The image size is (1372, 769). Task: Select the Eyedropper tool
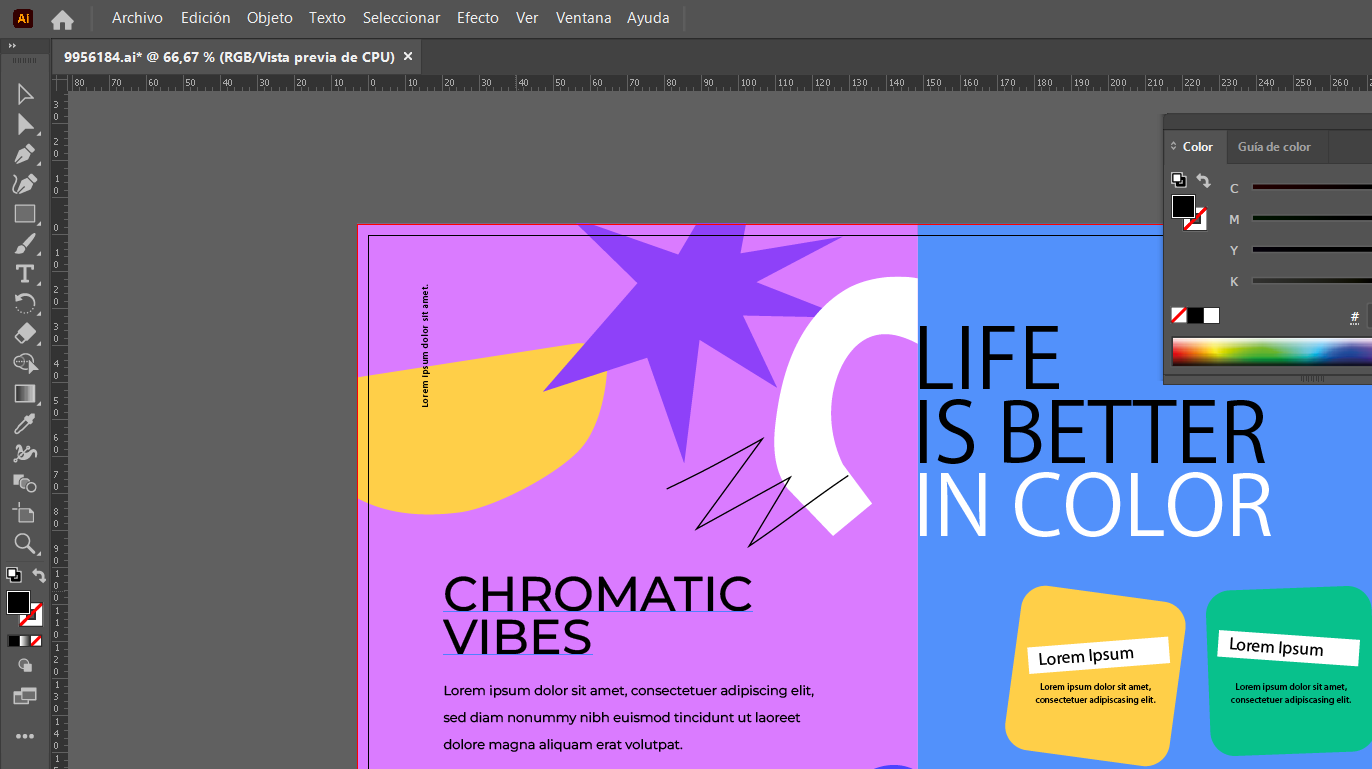pos(25,423)
